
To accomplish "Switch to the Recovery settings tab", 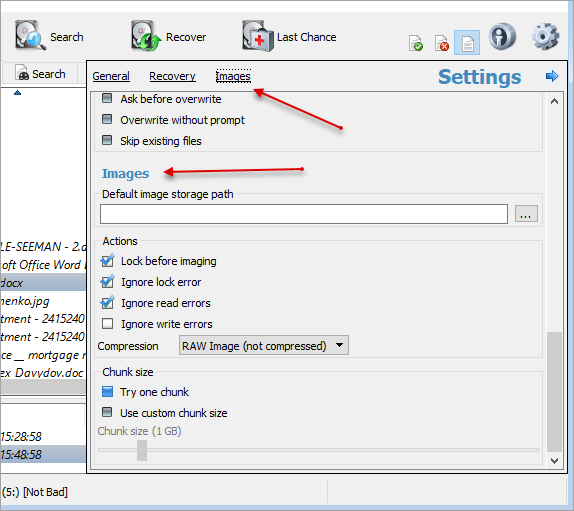I will [x=172, y=76].
